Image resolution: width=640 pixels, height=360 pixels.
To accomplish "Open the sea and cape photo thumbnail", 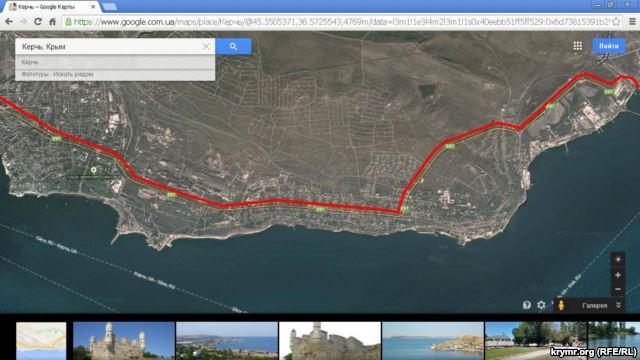I will 433,341.
